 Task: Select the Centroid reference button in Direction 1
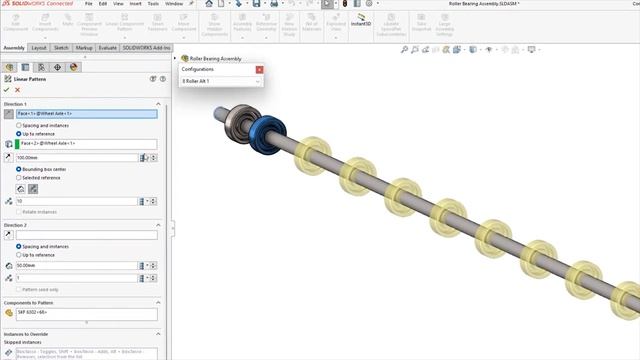[20, 189]
